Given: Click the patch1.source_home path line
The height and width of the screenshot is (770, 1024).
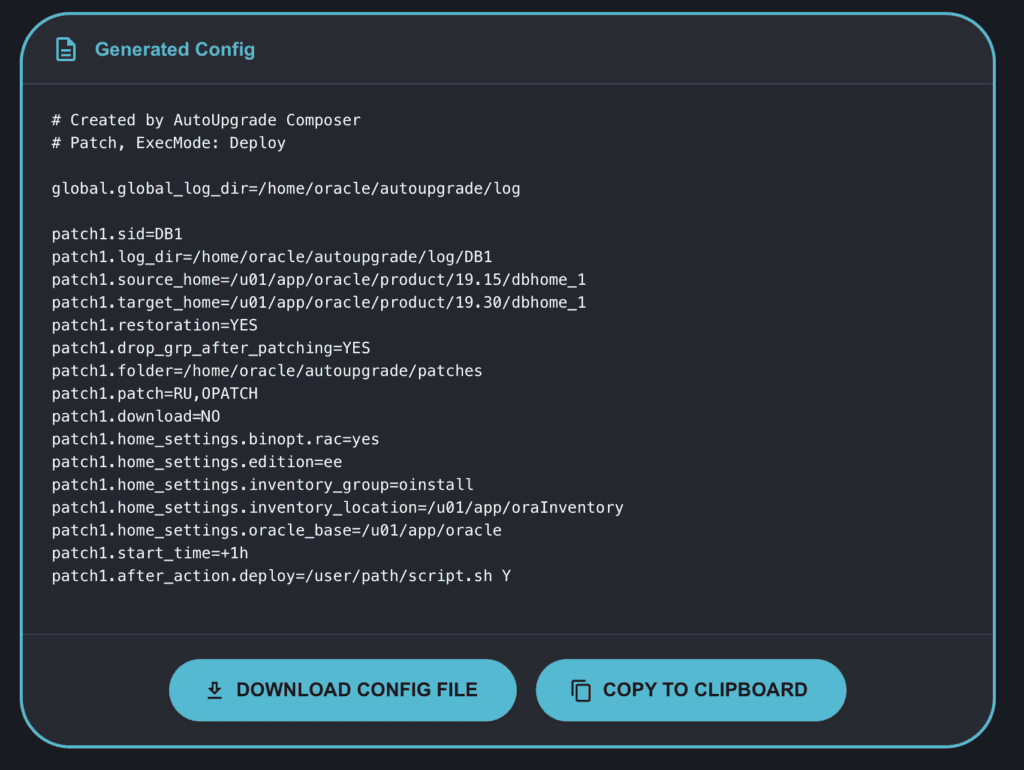Looking at the screenshot, I should [x=319, y=279].
